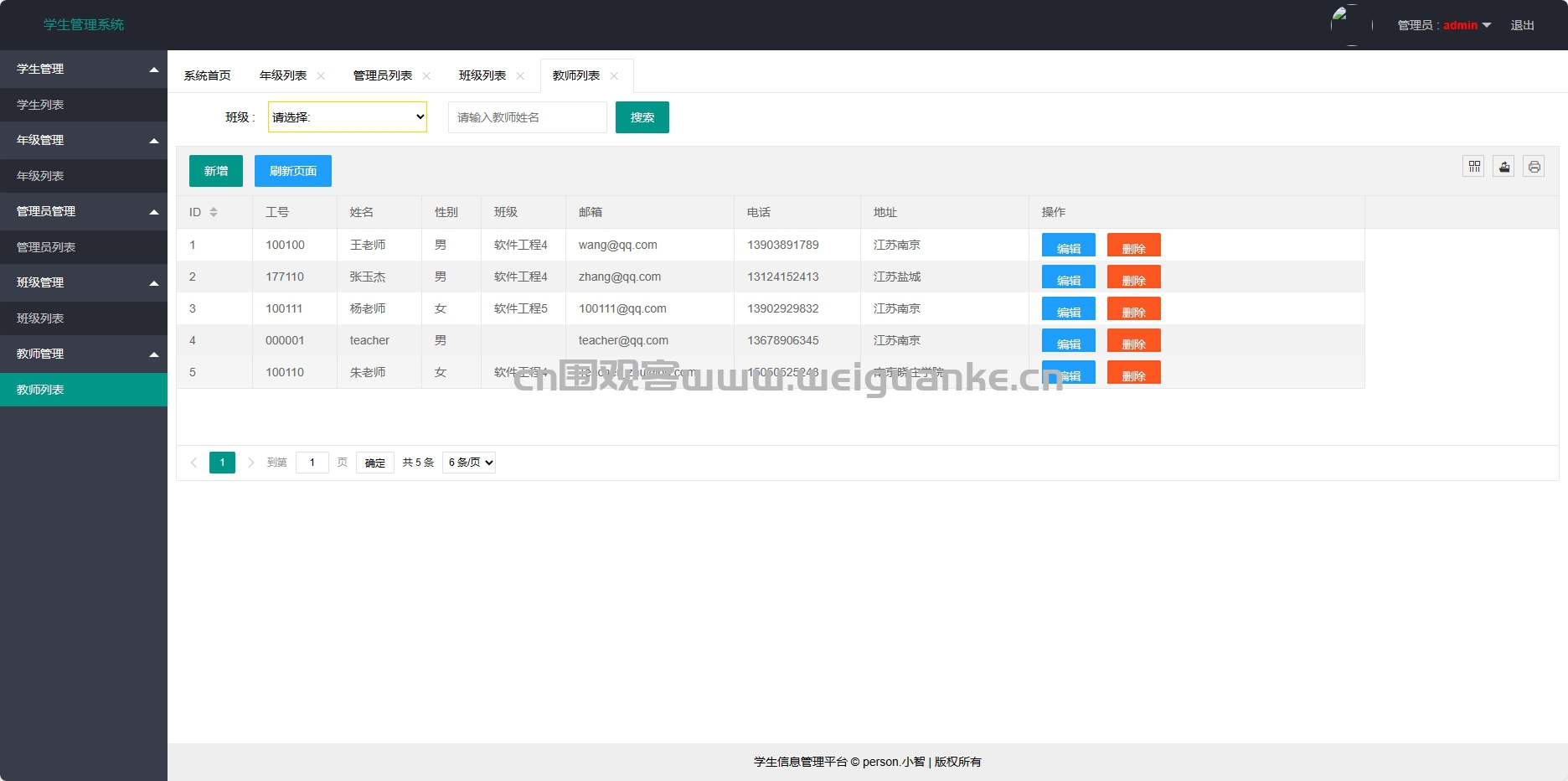Open 学生列表 in the sidebar
The height and width of the screenshot is (781, 1568).
(x=84, y=105)
